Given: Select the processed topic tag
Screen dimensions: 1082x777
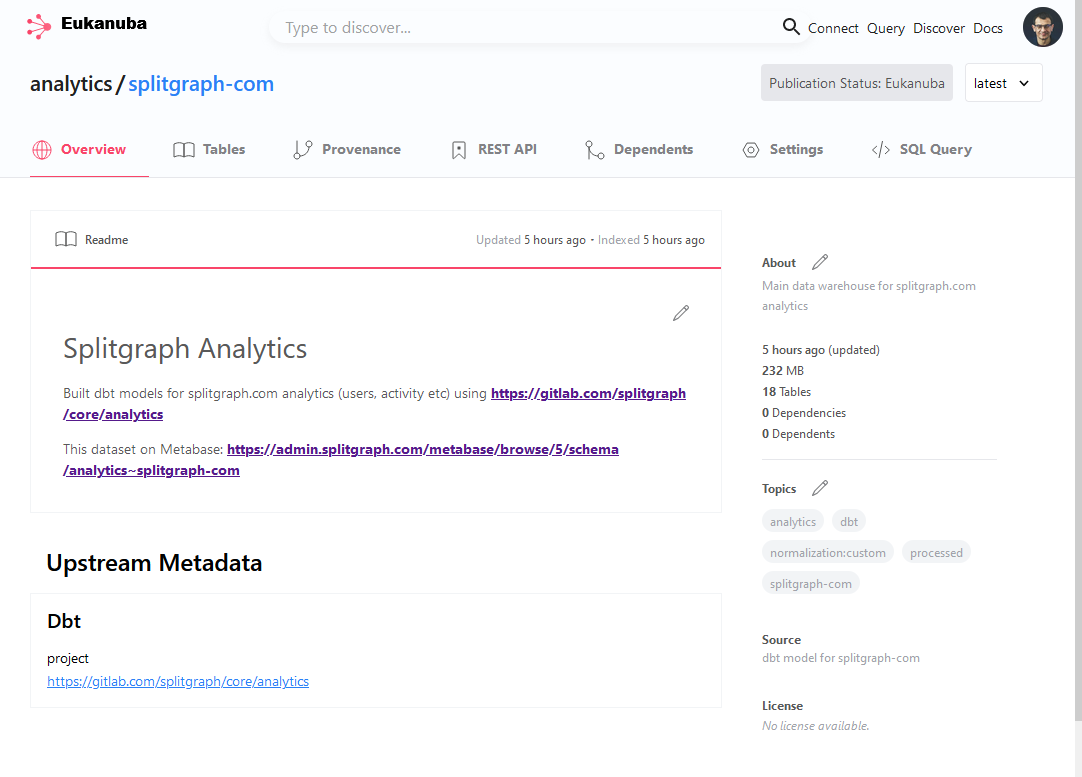Looking at the screenshot, I should pos(936,553).
